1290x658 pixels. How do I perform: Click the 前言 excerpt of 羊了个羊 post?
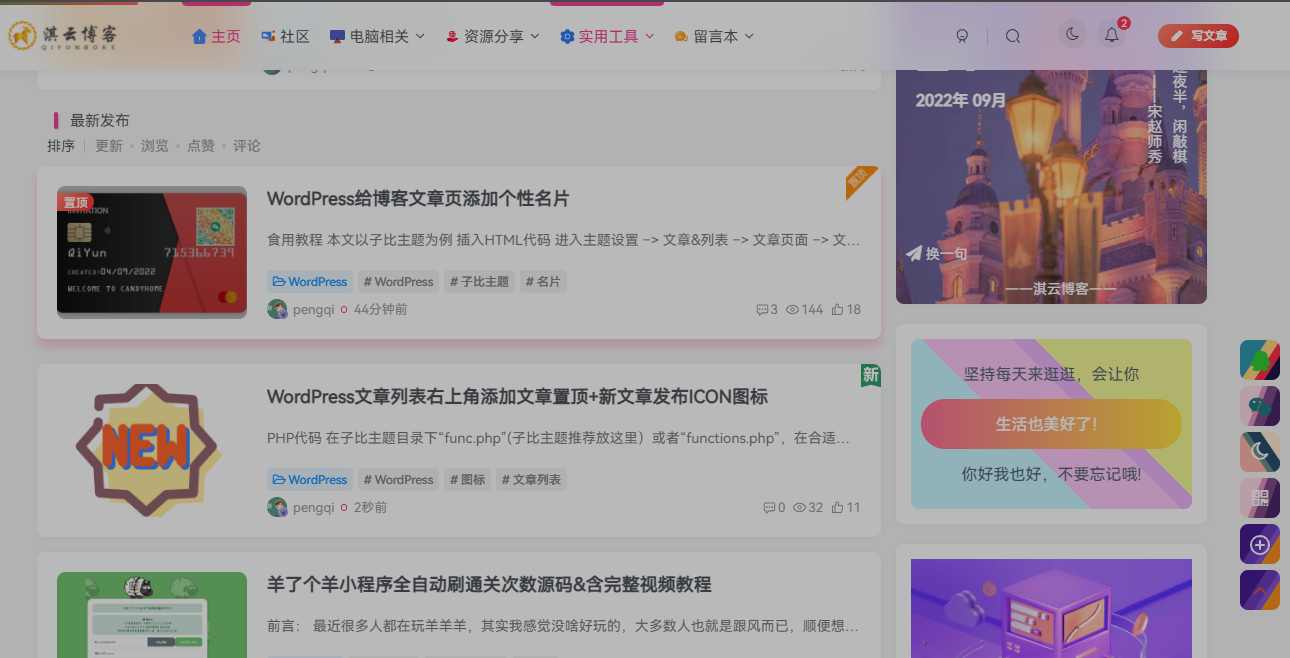pos(563,626)
